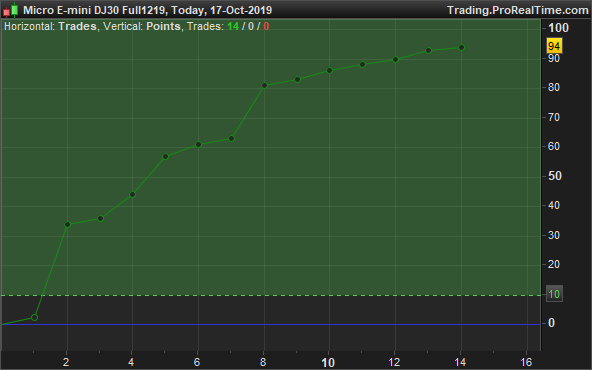The image size is (592, 370).
Task: Click the 16 label on horizontal axis
Action: tap(526, 362)
